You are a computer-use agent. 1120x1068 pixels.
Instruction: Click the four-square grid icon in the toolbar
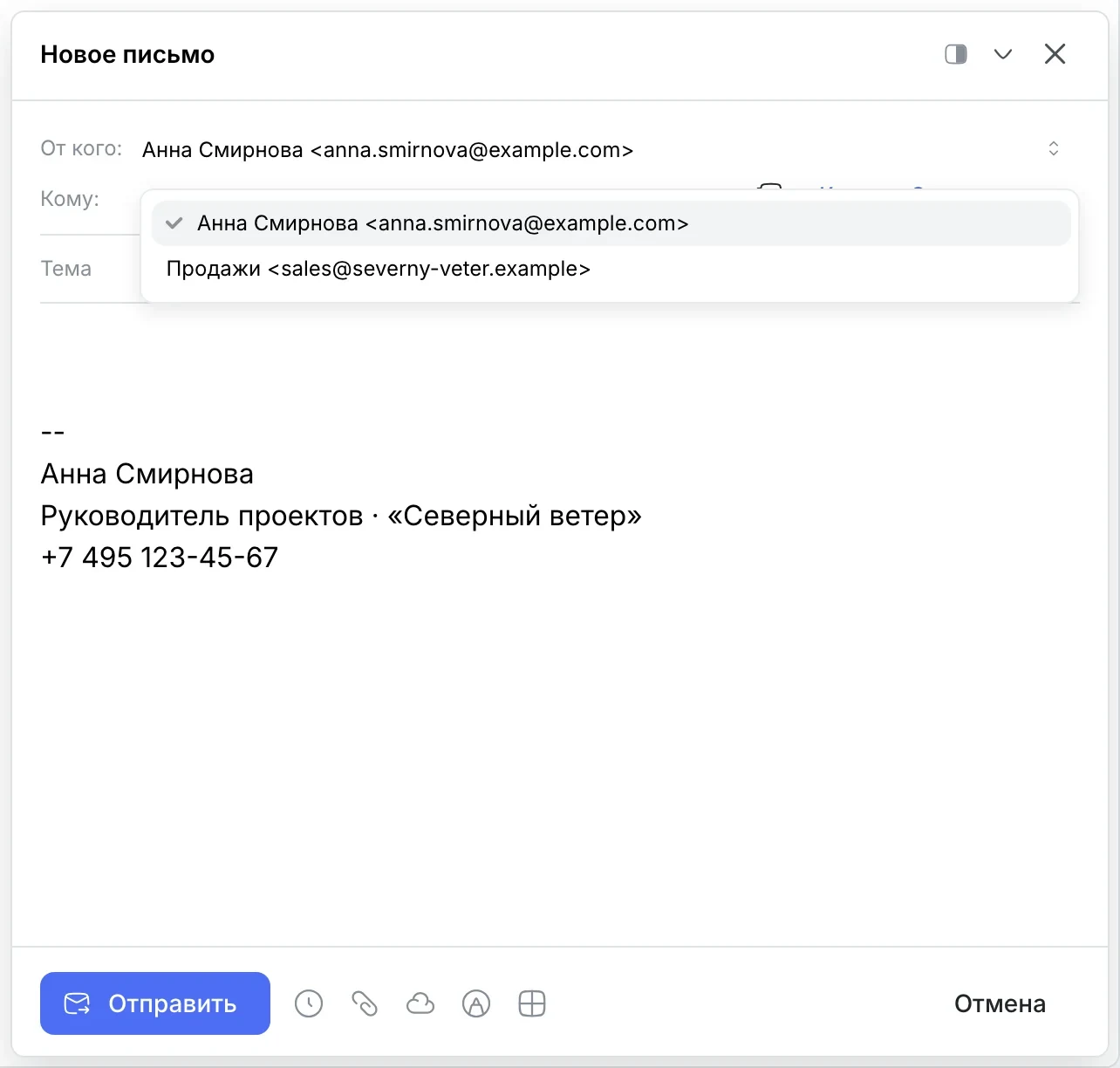(x=532, y=1003)
